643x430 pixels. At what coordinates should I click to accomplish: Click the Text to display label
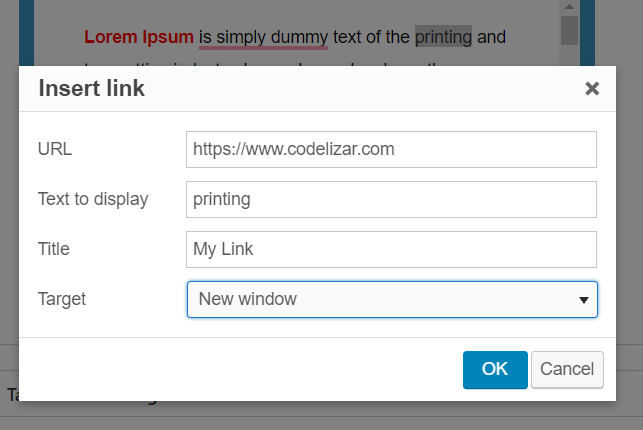[93, 199]
